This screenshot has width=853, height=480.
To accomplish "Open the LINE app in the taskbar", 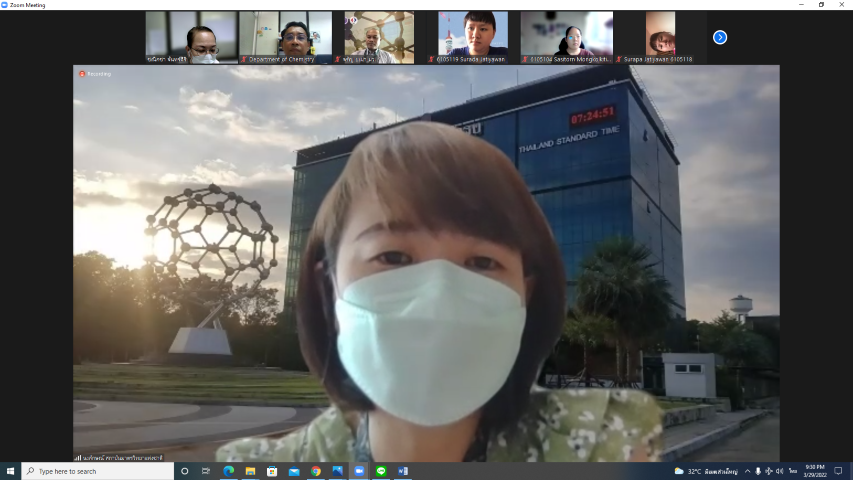I will (x=381, y=471).
